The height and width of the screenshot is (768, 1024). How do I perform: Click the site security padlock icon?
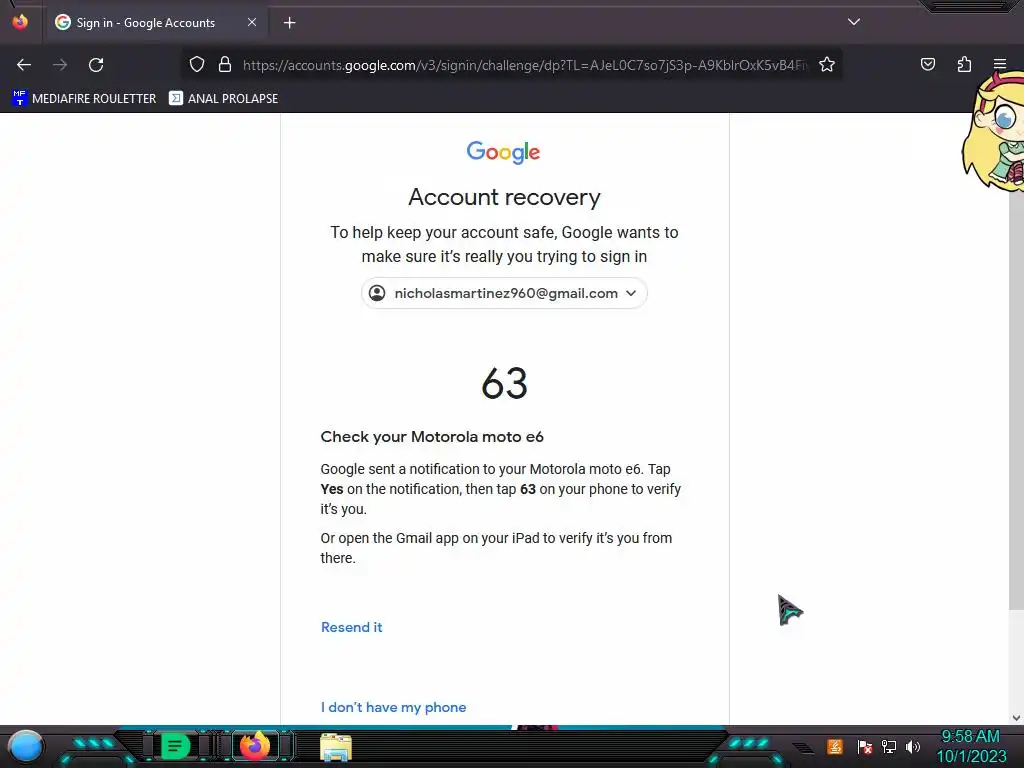[225, 65]
